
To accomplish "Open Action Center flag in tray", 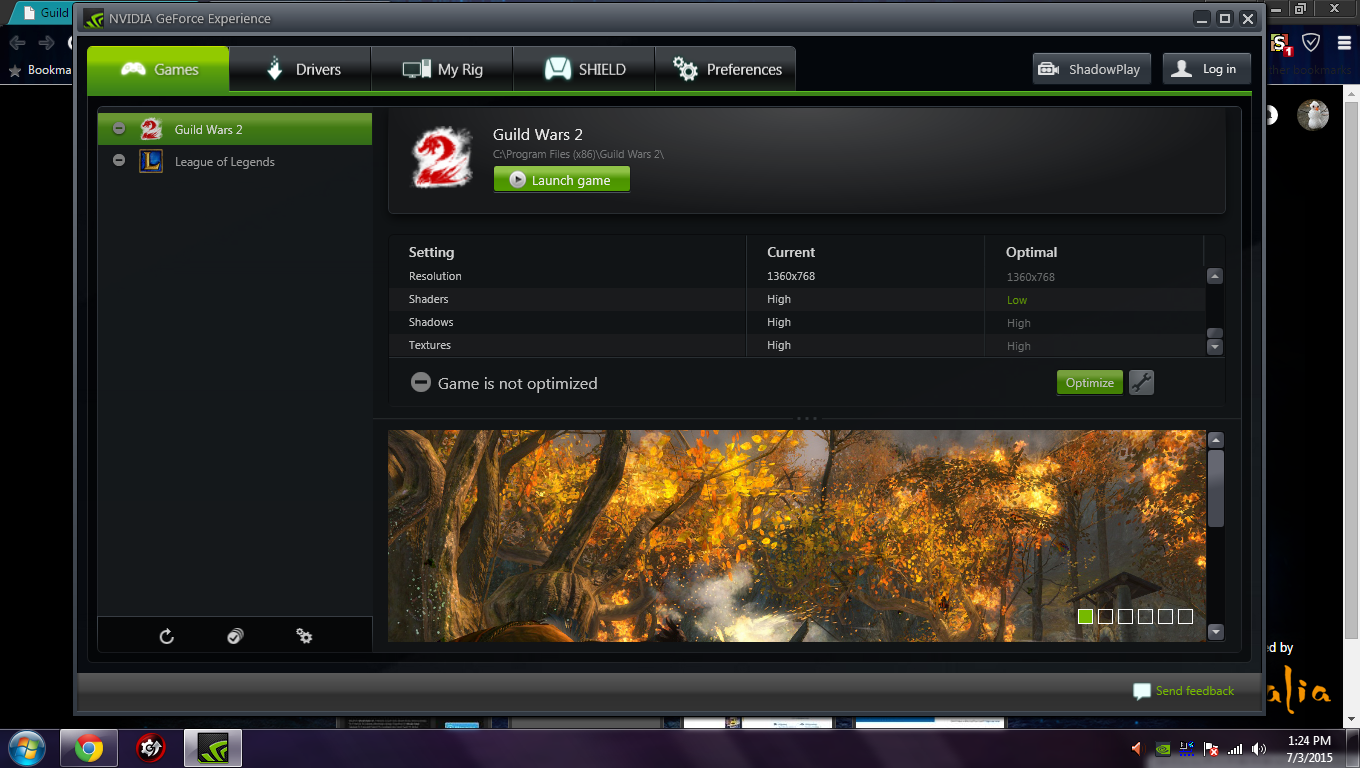I will [1211, 748].
